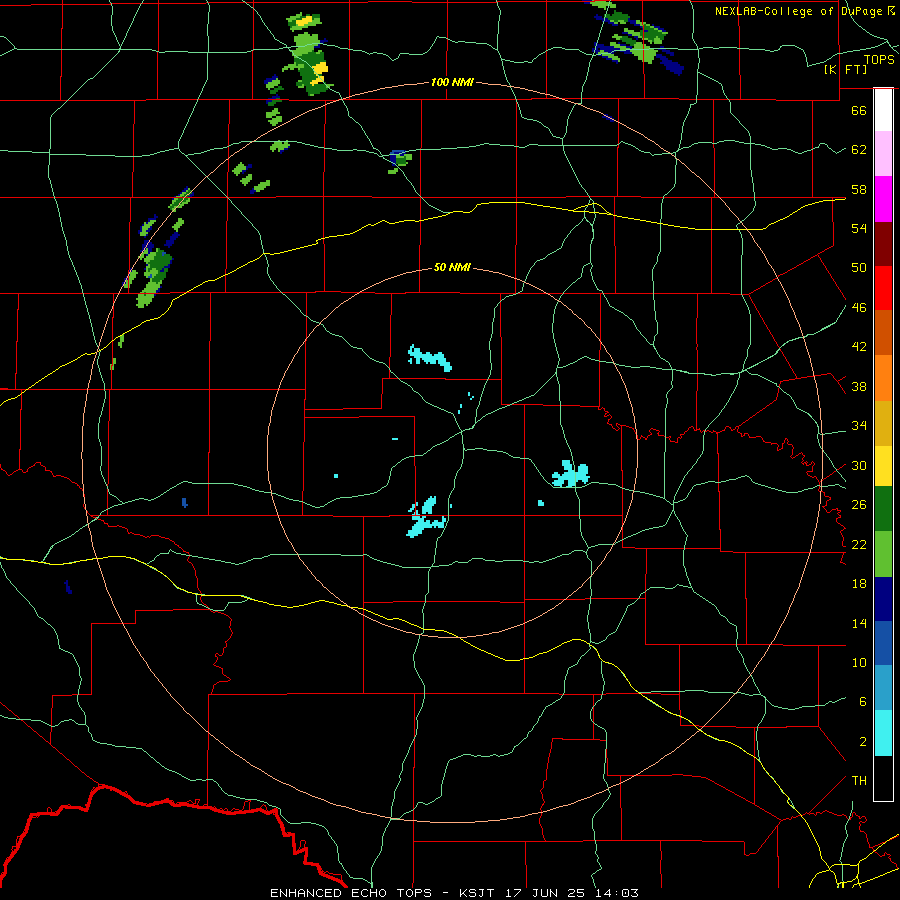Select the gold swatch between 38 and 34
Image resolution: width=900 pixels, height=900 pixels.
(x=883, y=423)
